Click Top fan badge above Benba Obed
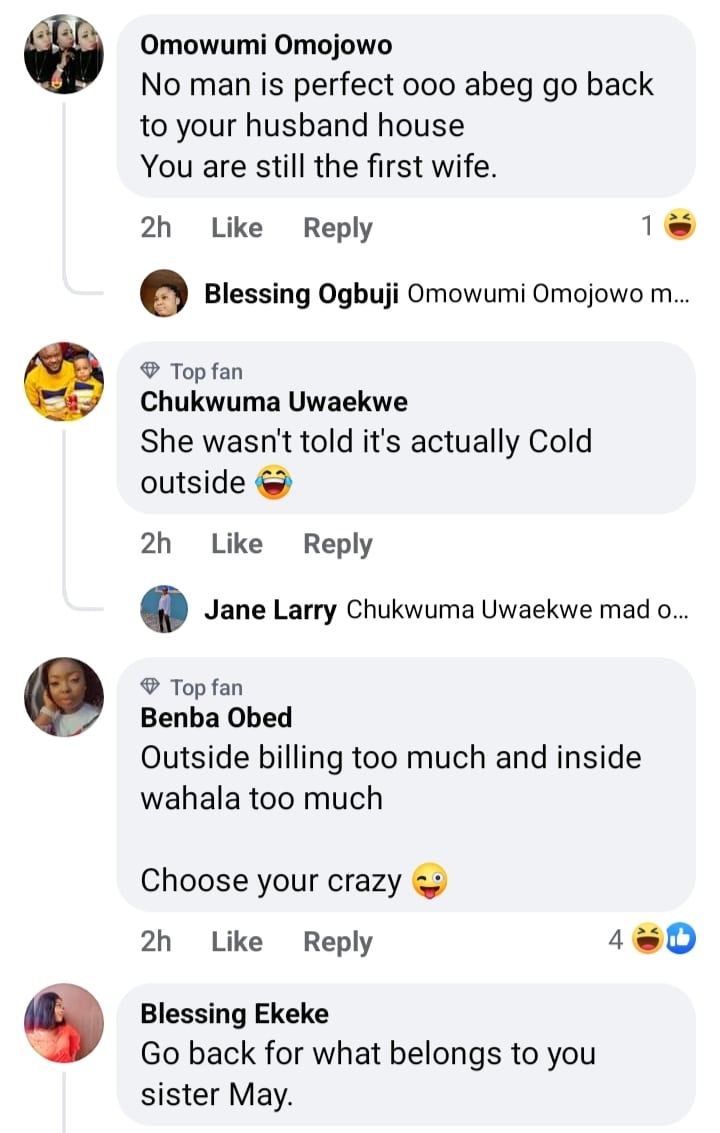The image size is (720, 1133). click(x=192, y=688)
